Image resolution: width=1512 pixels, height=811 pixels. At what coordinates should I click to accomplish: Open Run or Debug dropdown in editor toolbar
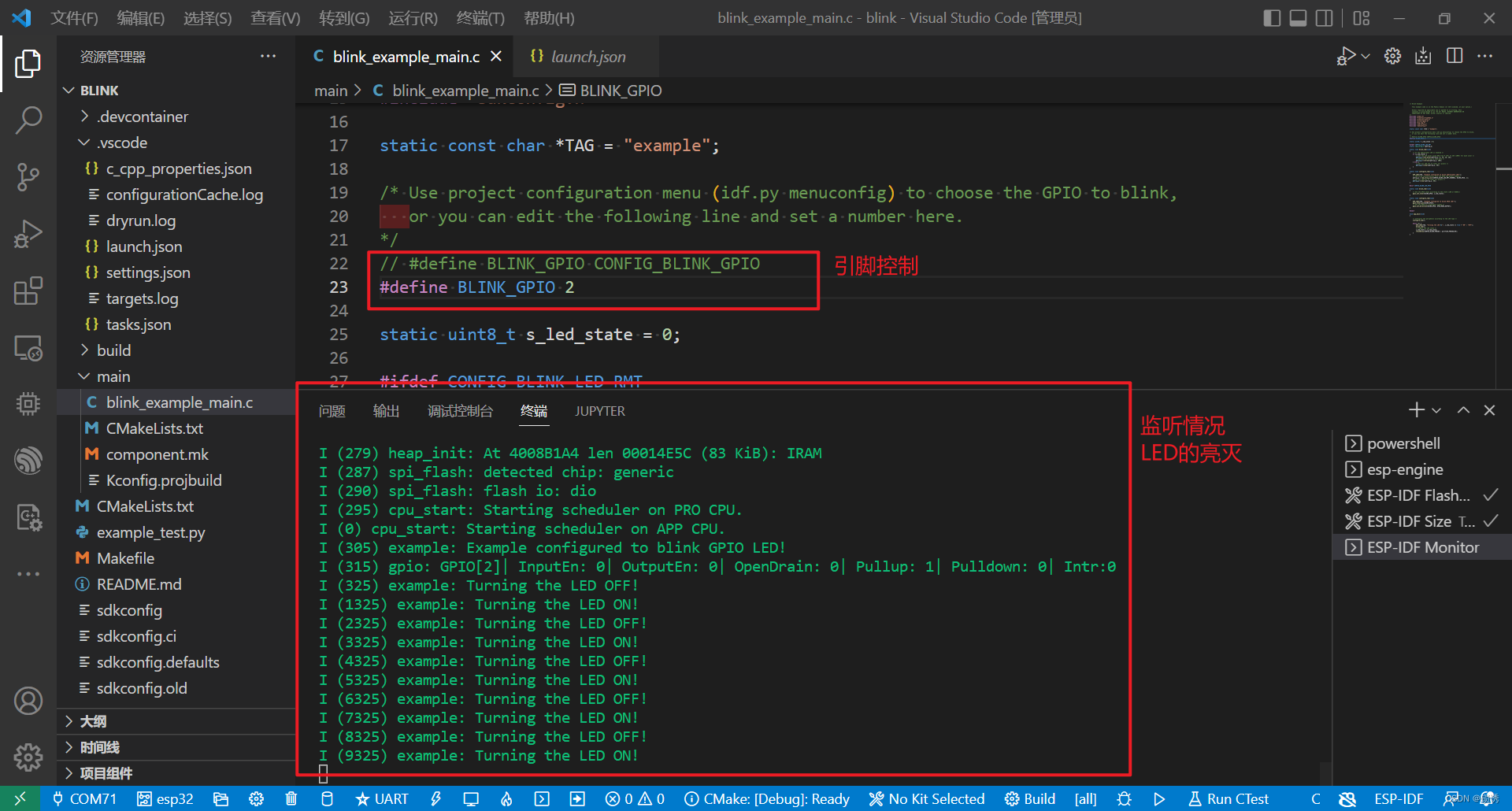click(x=1366, y=56)
